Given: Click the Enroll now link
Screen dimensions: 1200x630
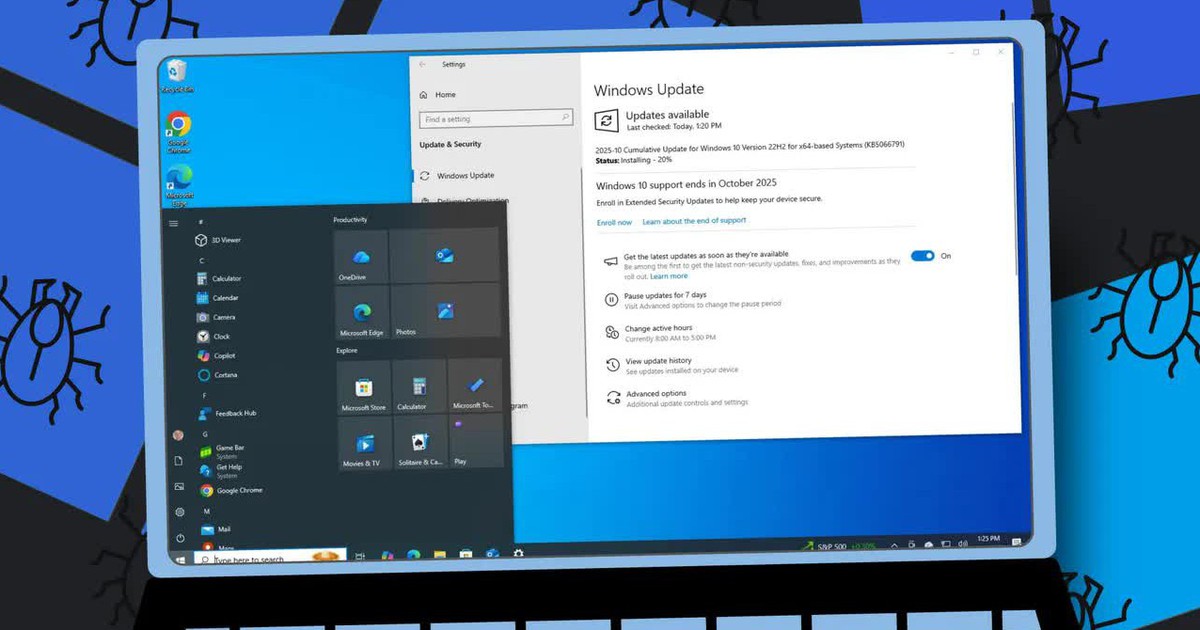Looking at the screenshot, I should point(614,222).
